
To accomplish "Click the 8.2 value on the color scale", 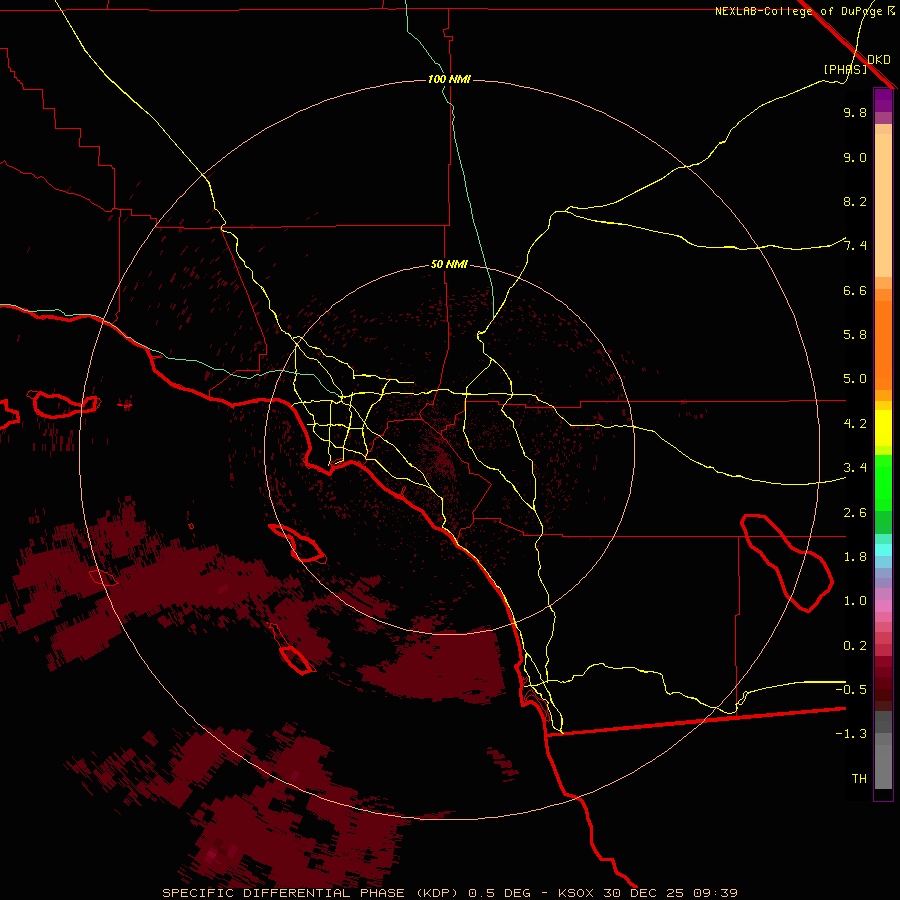I will click(855, 201).
